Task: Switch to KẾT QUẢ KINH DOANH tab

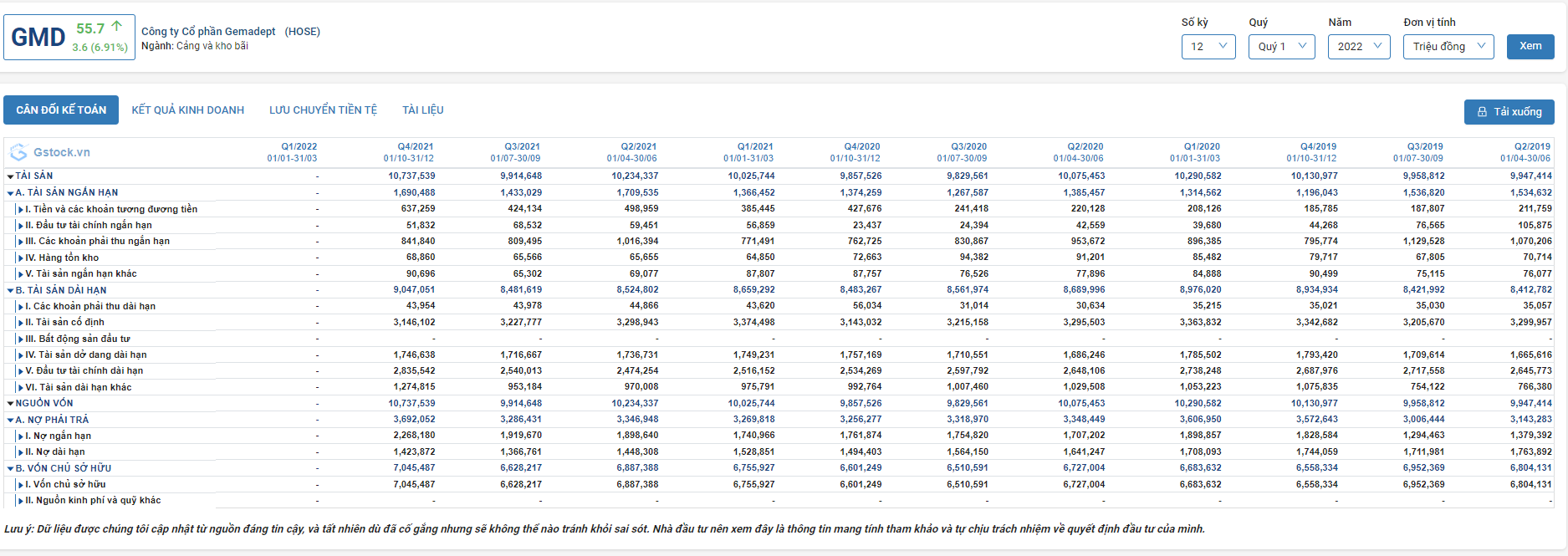Action: [x=188, y=110]
